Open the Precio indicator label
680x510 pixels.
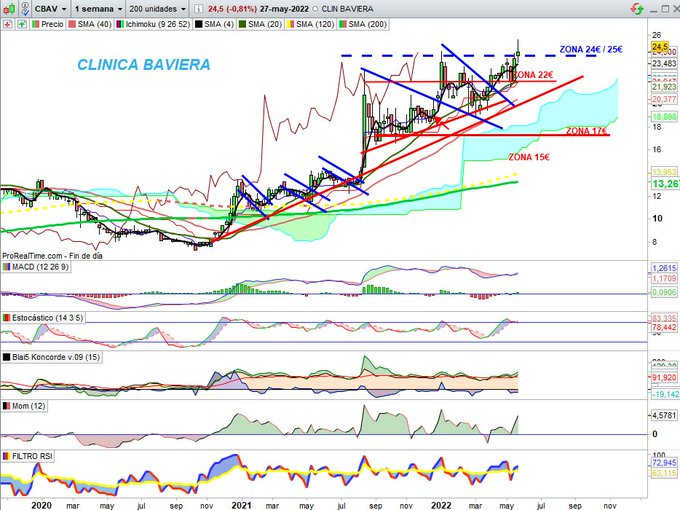tap(48, 24)
